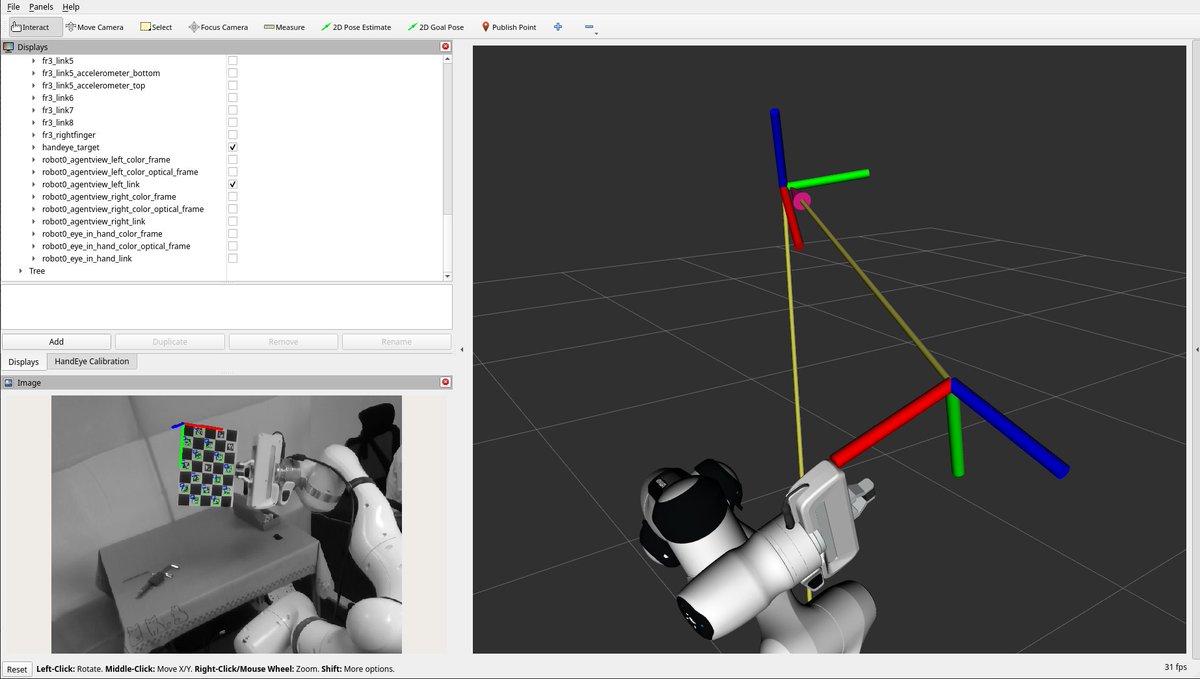Screen dimensions: 1200x679
Task: Expand robot0_agentview_left_link row arrow
Action: tap(34, 184)
